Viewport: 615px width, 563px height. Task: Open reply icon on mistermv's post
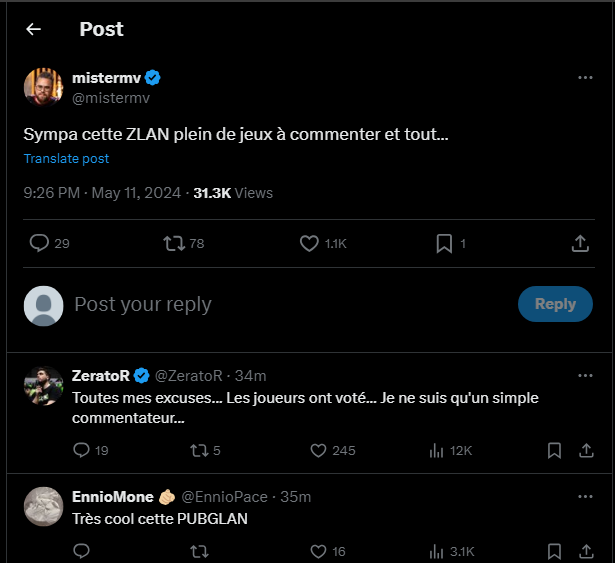coord(39,243)
